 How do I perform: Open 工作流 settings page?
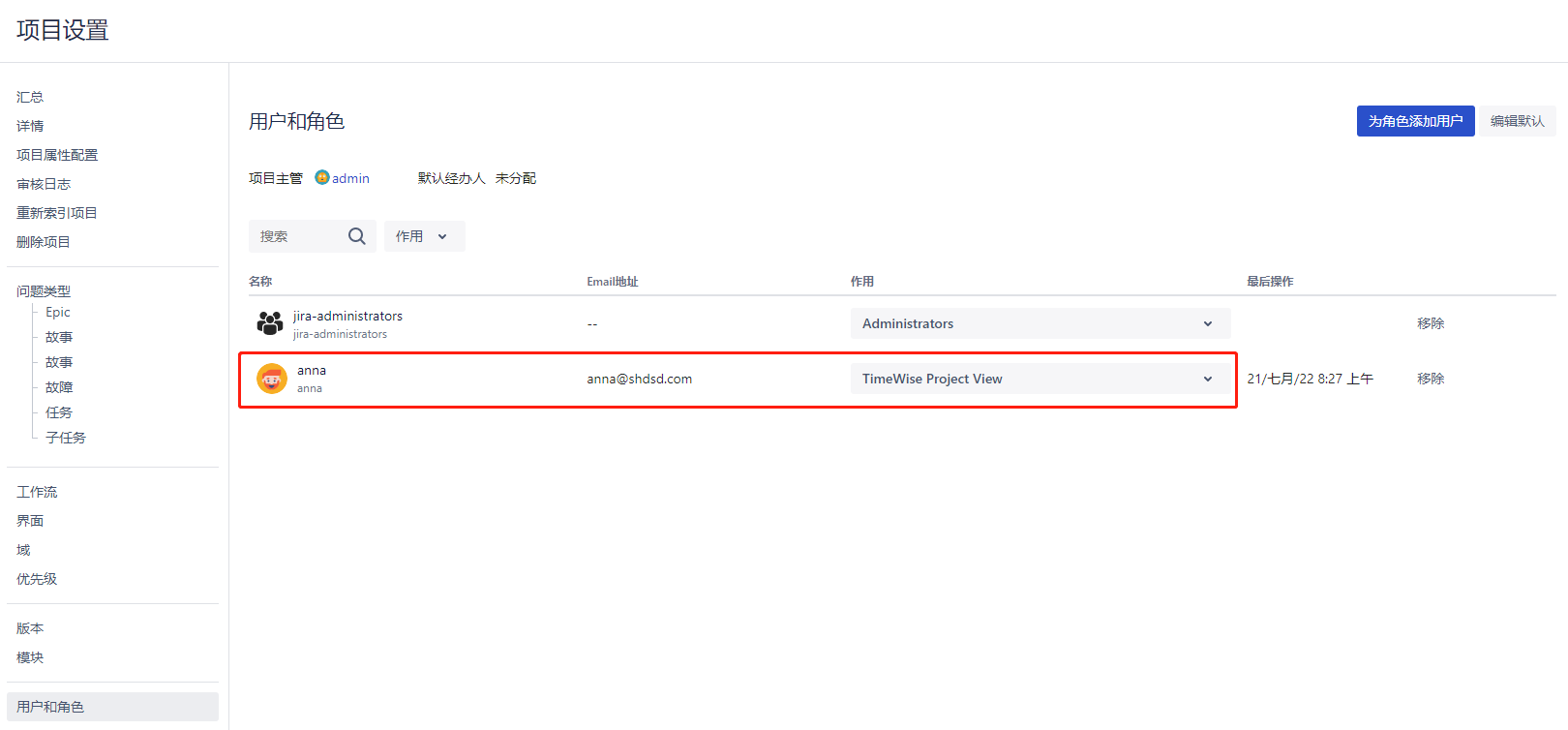click(37, 492)
